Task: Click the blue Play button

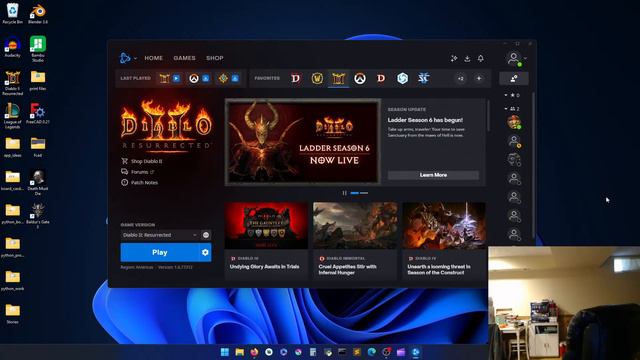Action: coord(160,253)
